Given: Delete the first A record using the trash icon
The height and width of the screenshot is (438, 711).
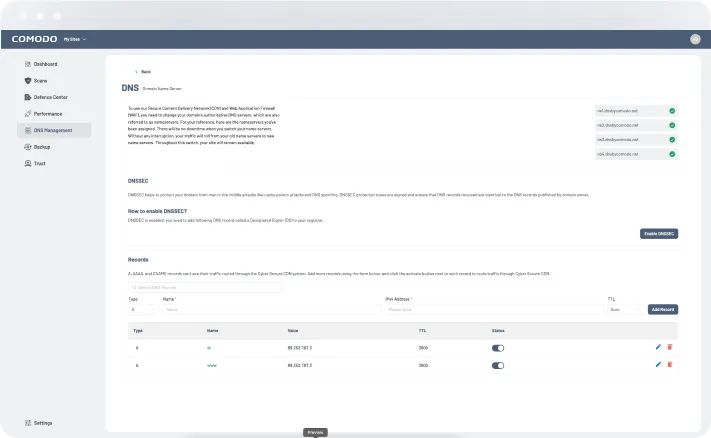Looking at the screenshot, I should pos(670,347).
